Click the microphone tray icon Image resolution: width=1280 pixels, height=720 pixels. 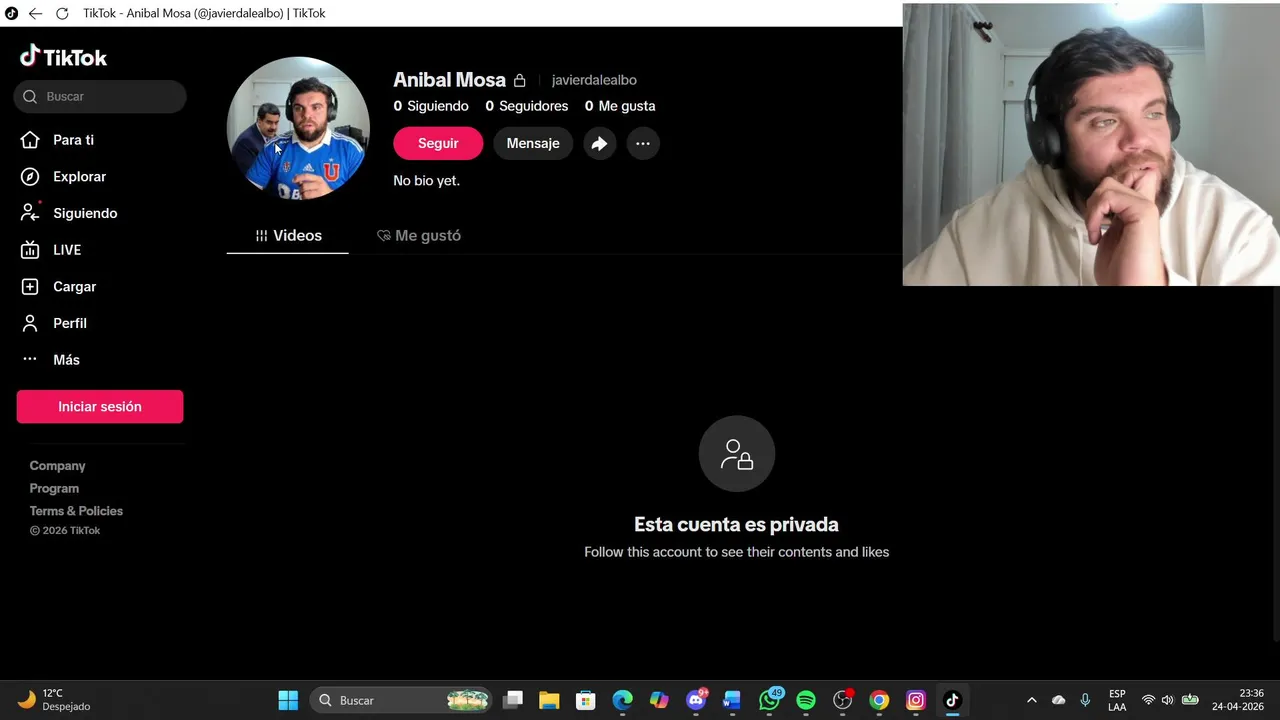(1085, 700)
